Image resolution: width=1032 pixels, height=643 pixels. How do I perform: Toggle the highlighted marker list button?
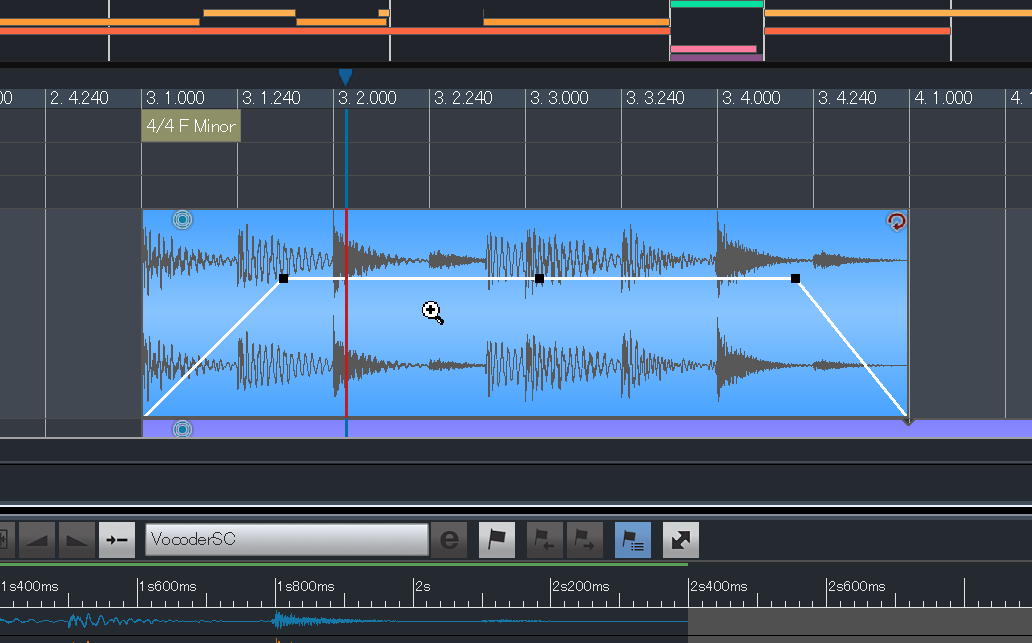(x=632, y=540)
